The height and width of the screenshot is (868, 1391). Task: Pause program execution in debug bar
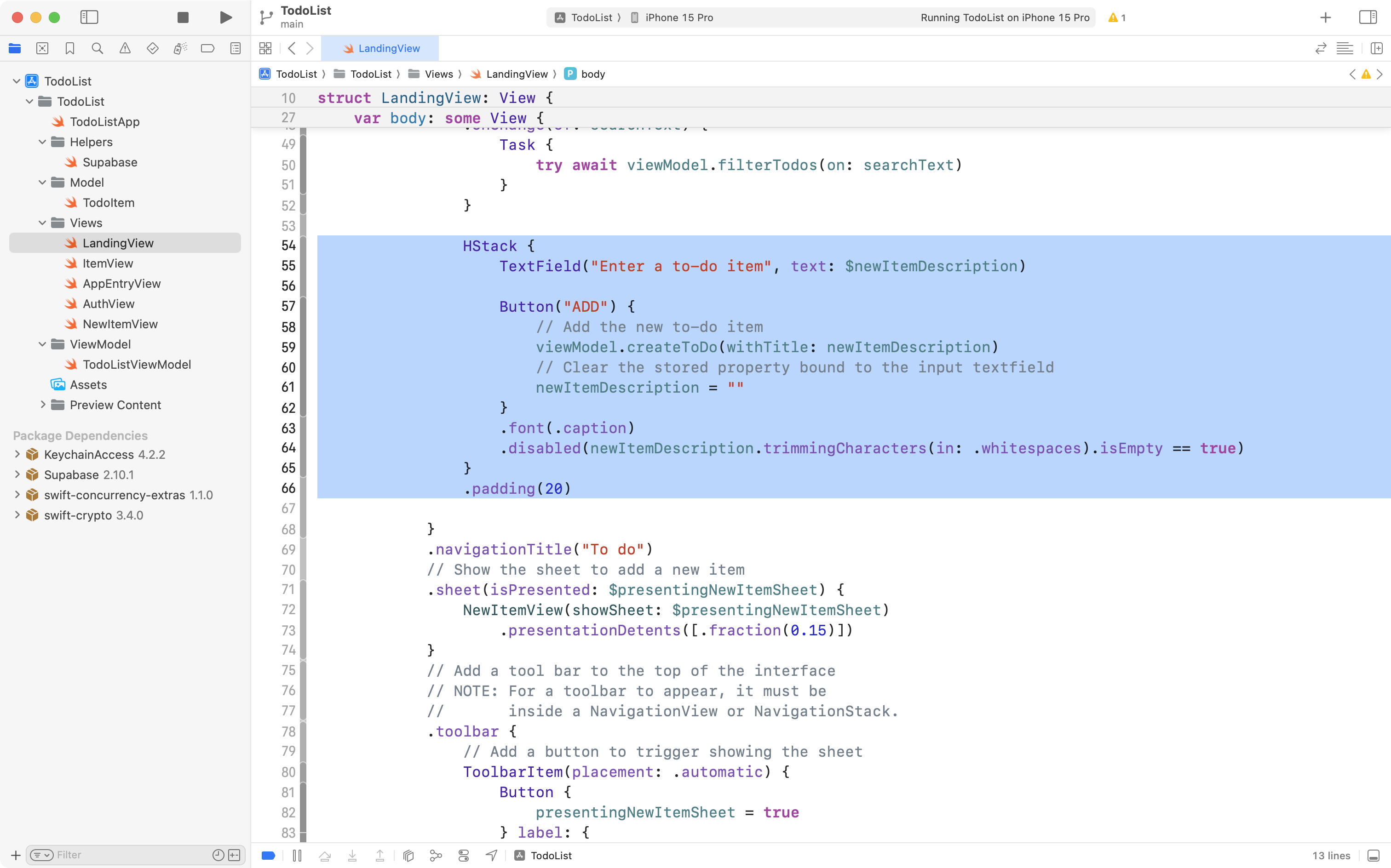297,856
